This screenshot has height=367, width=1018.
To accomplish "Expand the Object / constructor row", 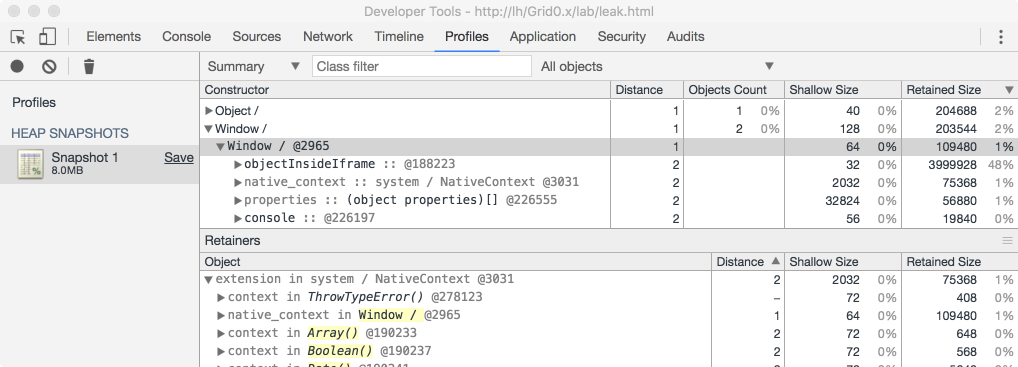I will pos(208,111).
